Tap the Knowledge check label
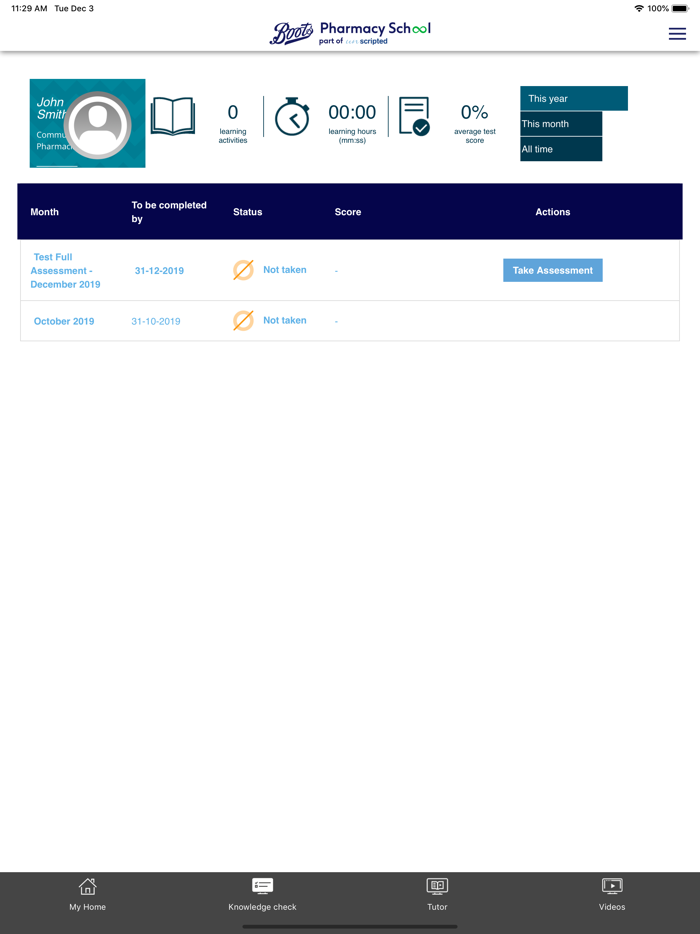The image size is (700, 934). tap(262, 907)
